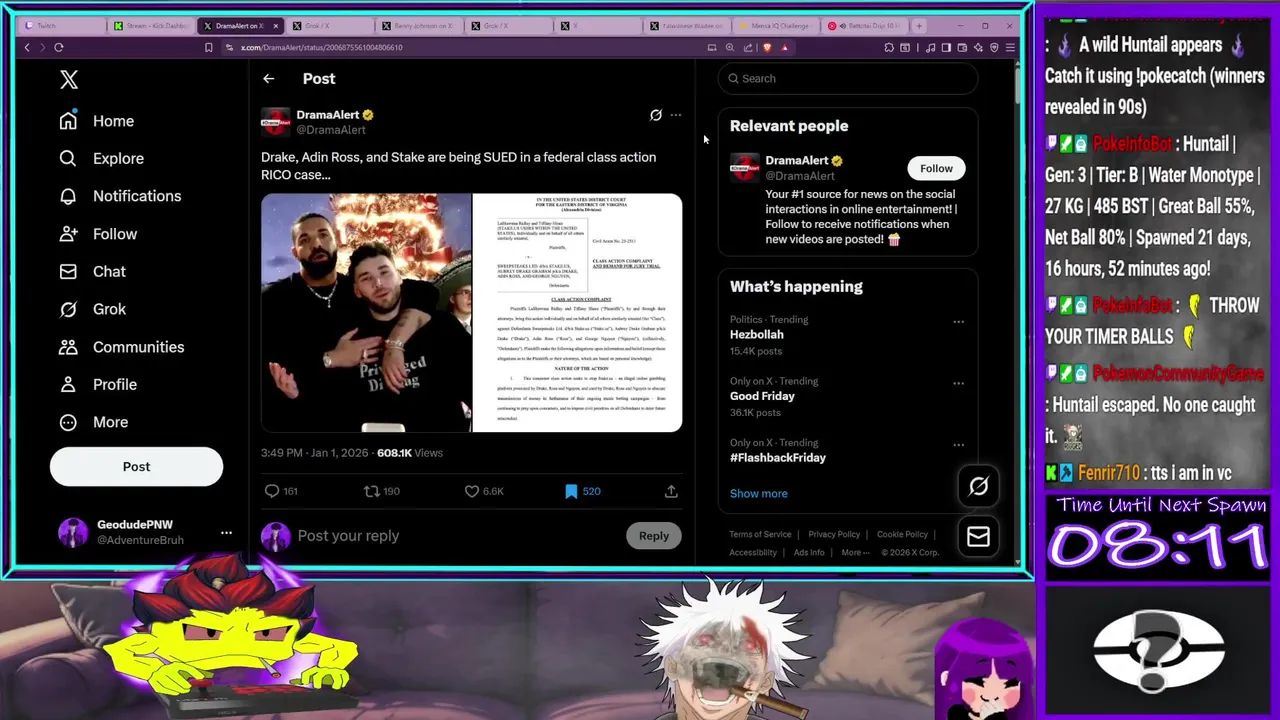Open Privacy Policy footer link
The height and width of the screenshot is (720, 1280).
coord(834,534)
